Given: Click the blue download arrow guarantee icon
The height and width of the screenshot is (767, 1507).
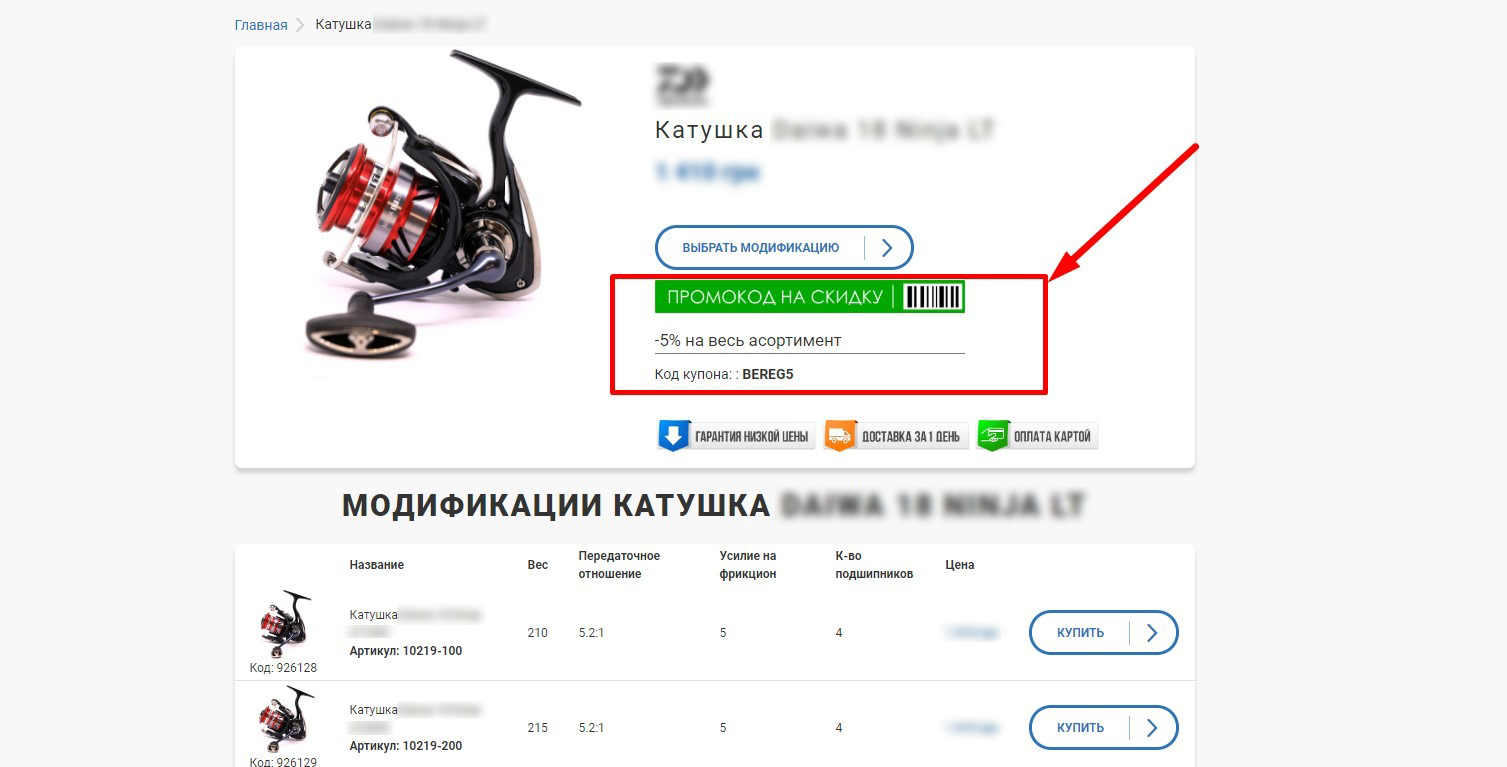Looking at the screenshot, I should coord(673,436).
